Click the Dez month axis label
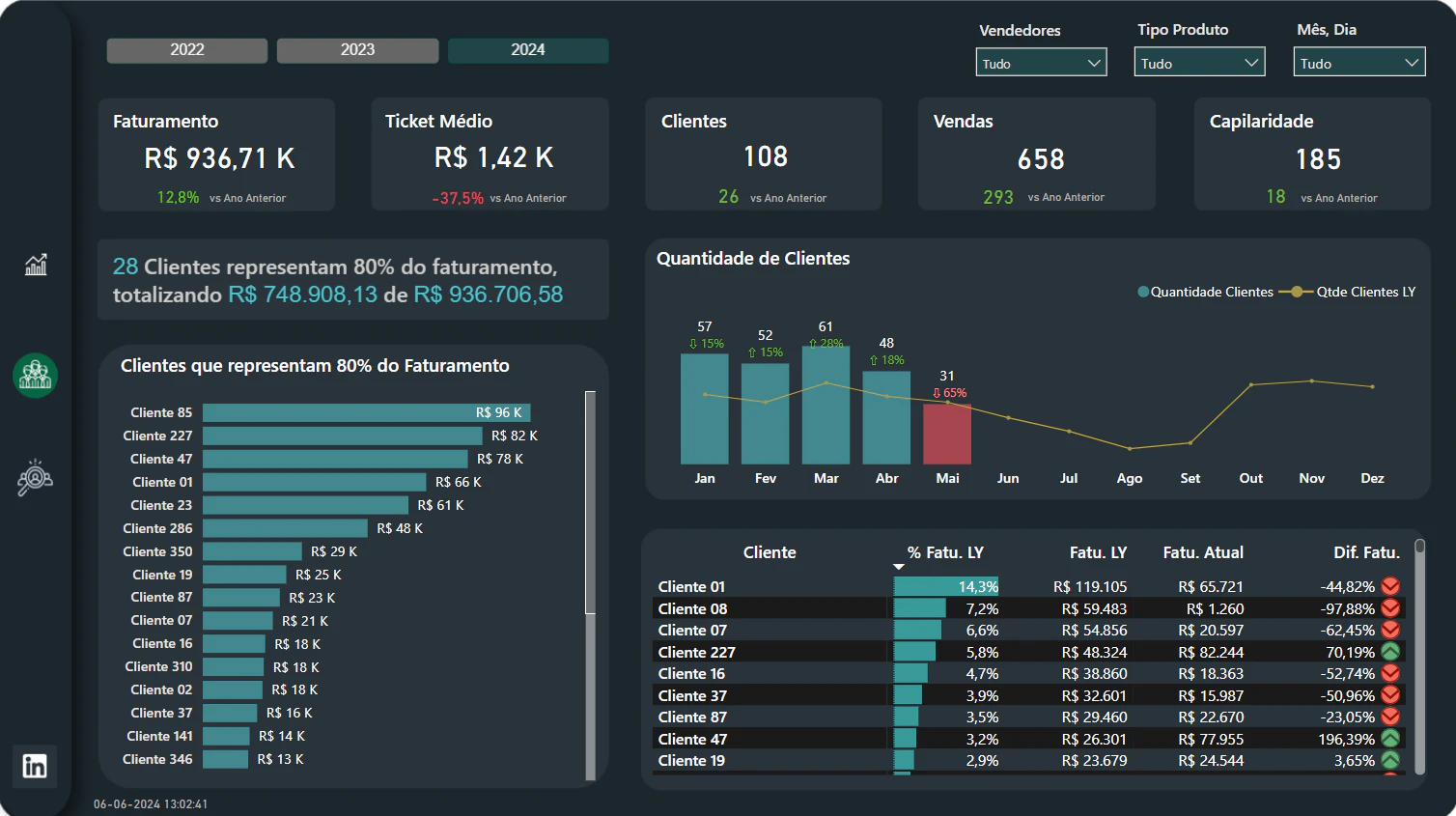Screen dimensions: 1456x816 click(x=1372, y=478)
